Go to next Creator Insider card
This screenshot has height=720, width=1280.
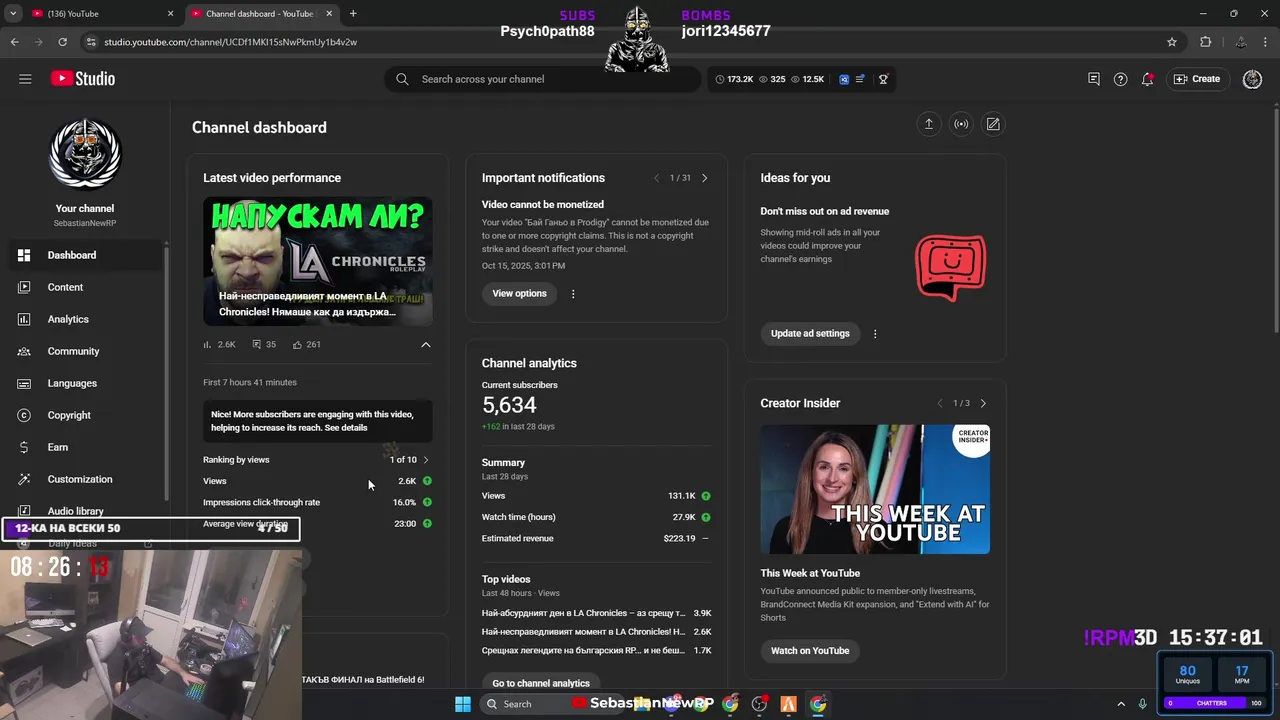point(983,403)
